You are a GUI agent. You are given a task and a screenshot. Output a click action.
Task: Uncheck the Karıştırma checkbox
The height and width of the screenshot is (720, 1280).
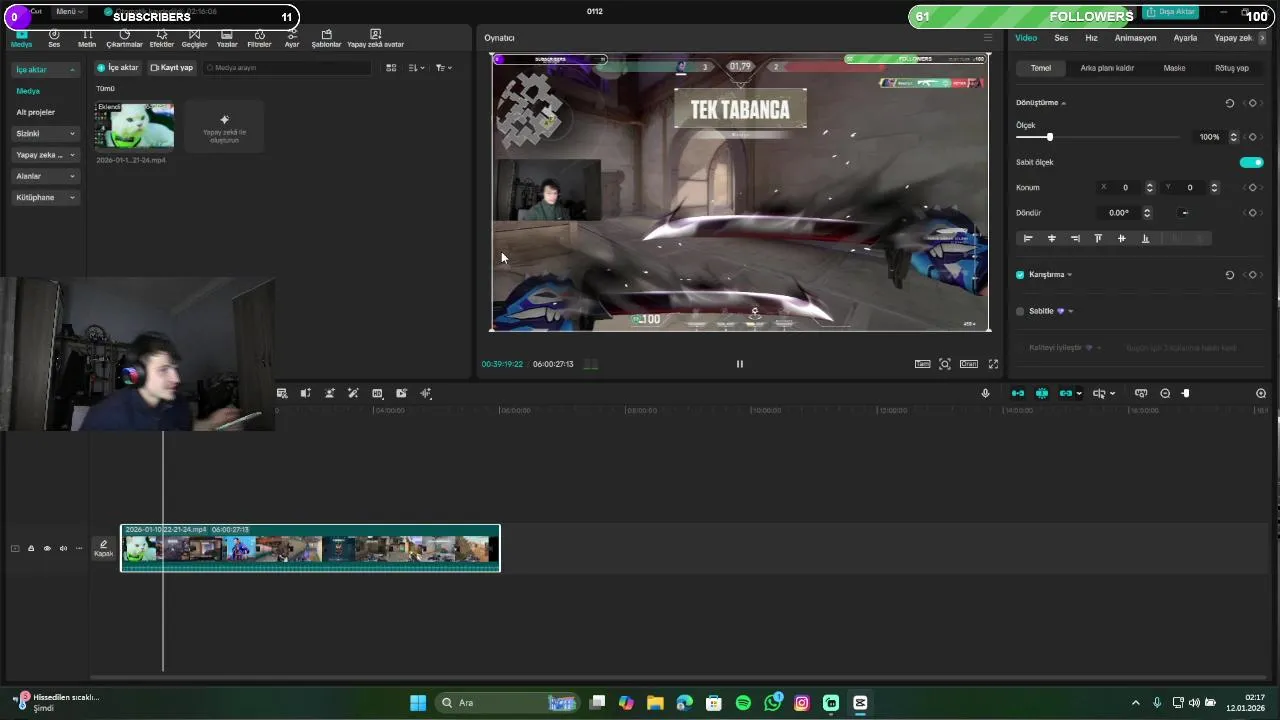1020,275
